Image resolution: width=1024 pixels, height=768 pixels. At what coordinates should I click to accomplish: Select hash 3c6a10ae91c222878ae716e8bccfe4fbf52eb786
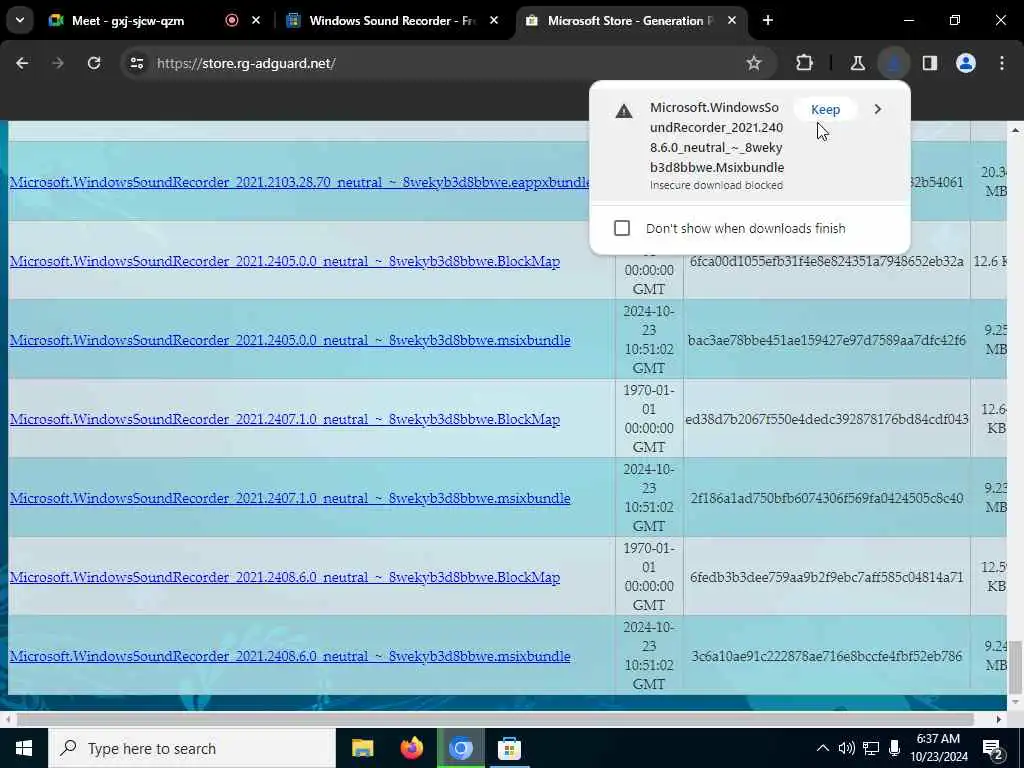827,656
